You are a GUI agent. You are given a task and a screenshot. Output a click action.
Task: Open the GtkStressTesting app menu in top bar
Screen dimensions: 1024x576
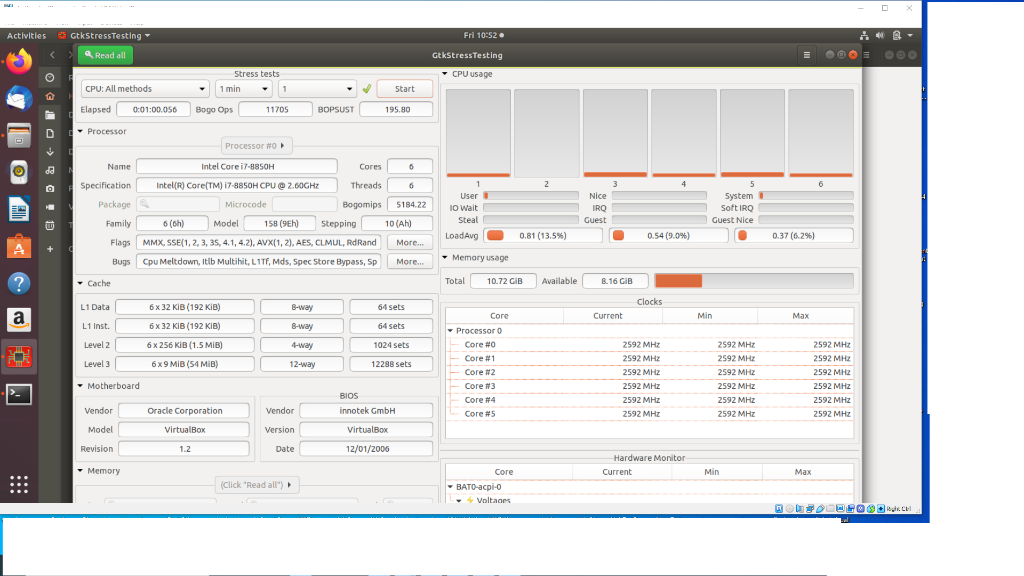click(104, 35)
